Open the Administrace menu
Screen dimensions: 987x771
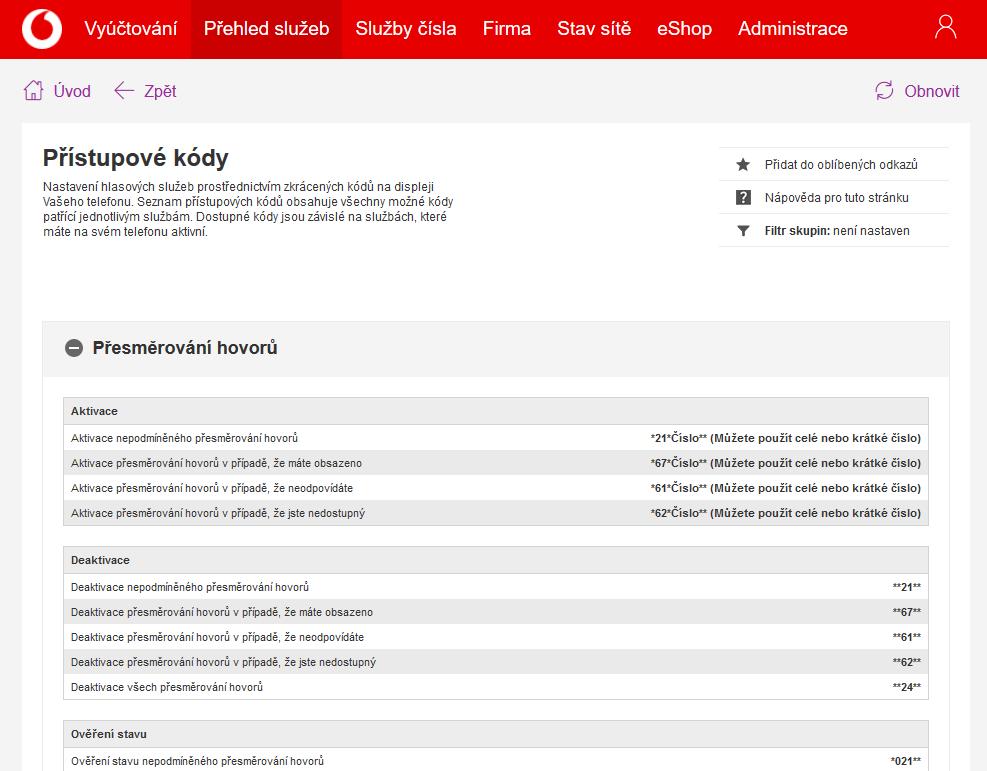point(792,29)
